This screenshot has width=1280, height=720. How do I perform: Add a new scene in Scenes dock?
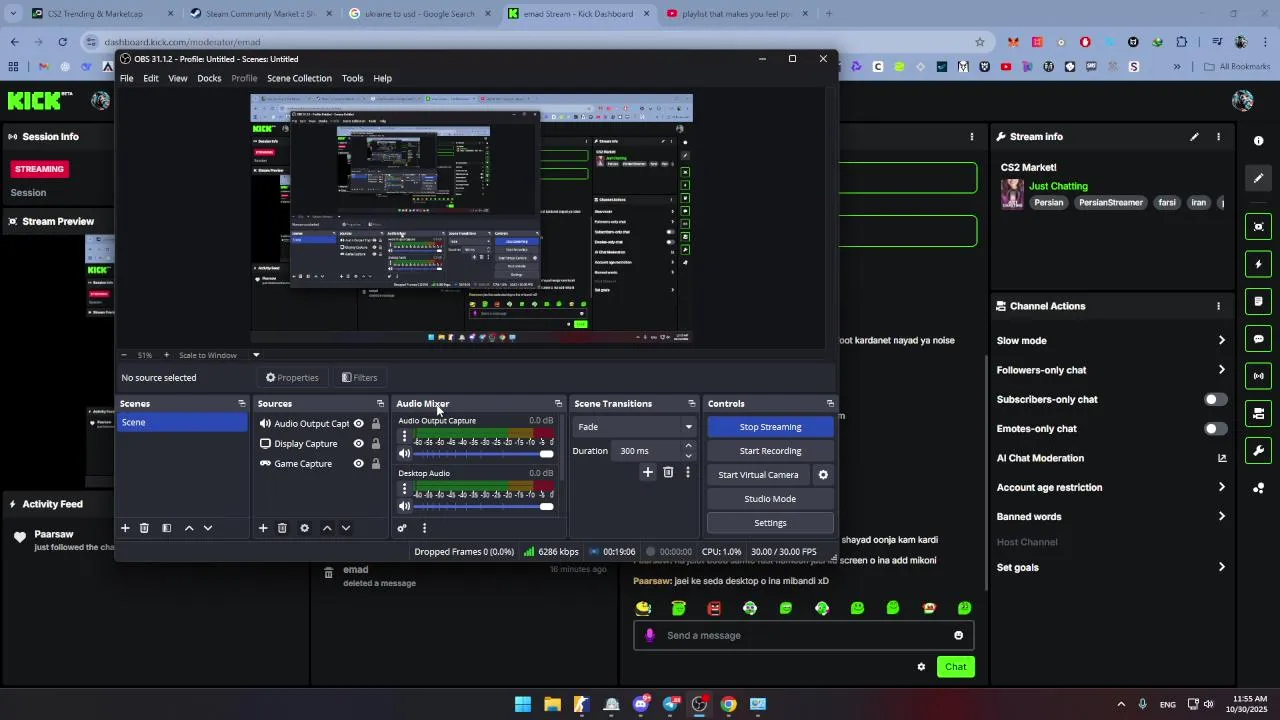125,528
